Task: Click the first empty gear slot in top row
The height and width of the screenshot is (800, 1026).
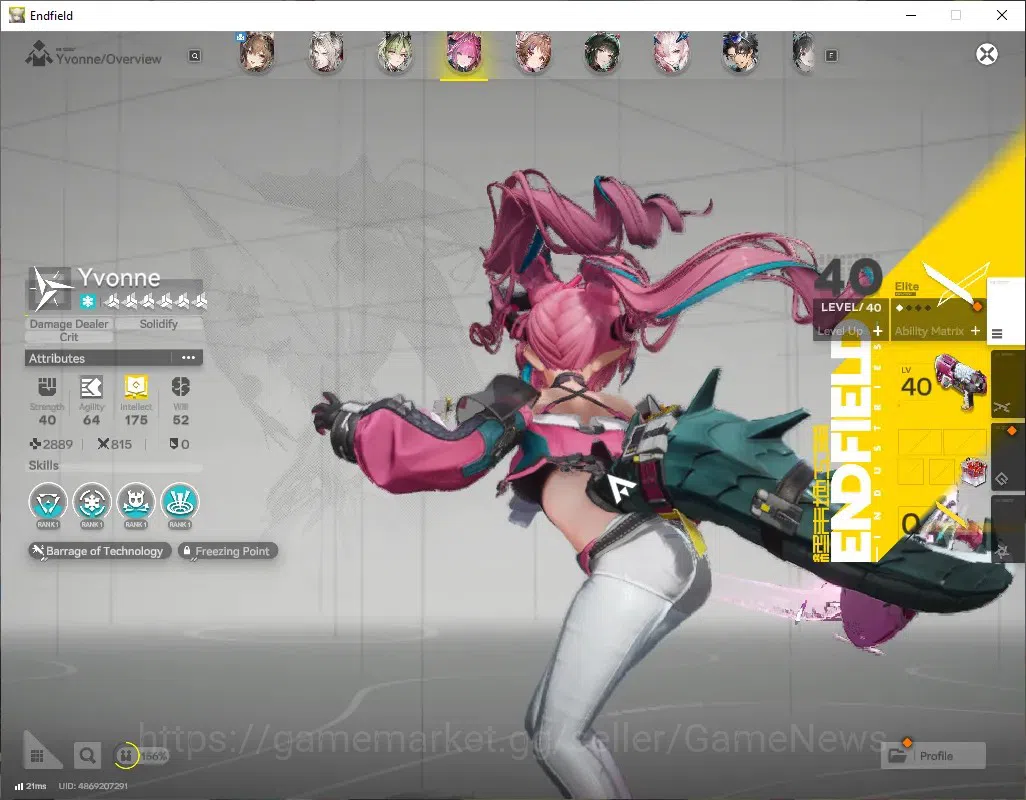Action: pyautogui.click(x=919, y=442)
